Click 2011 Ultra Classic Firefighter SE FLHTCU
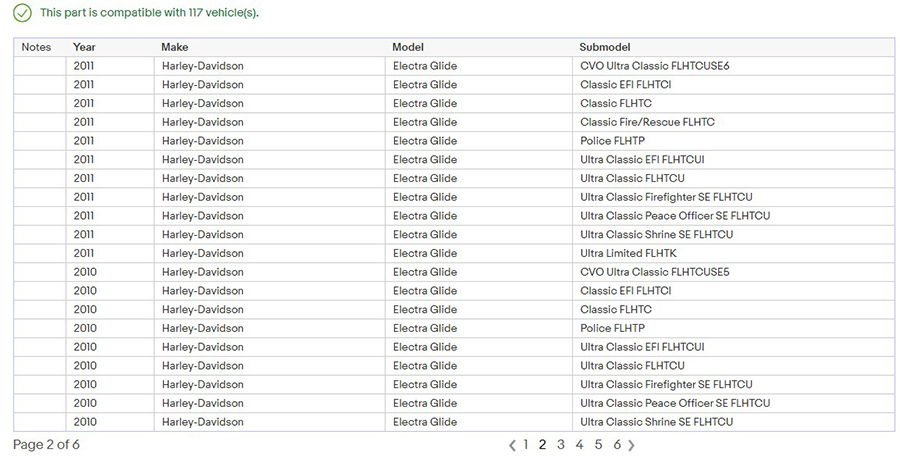Screen dimensions: 900x456 click(x=666, y=197)
